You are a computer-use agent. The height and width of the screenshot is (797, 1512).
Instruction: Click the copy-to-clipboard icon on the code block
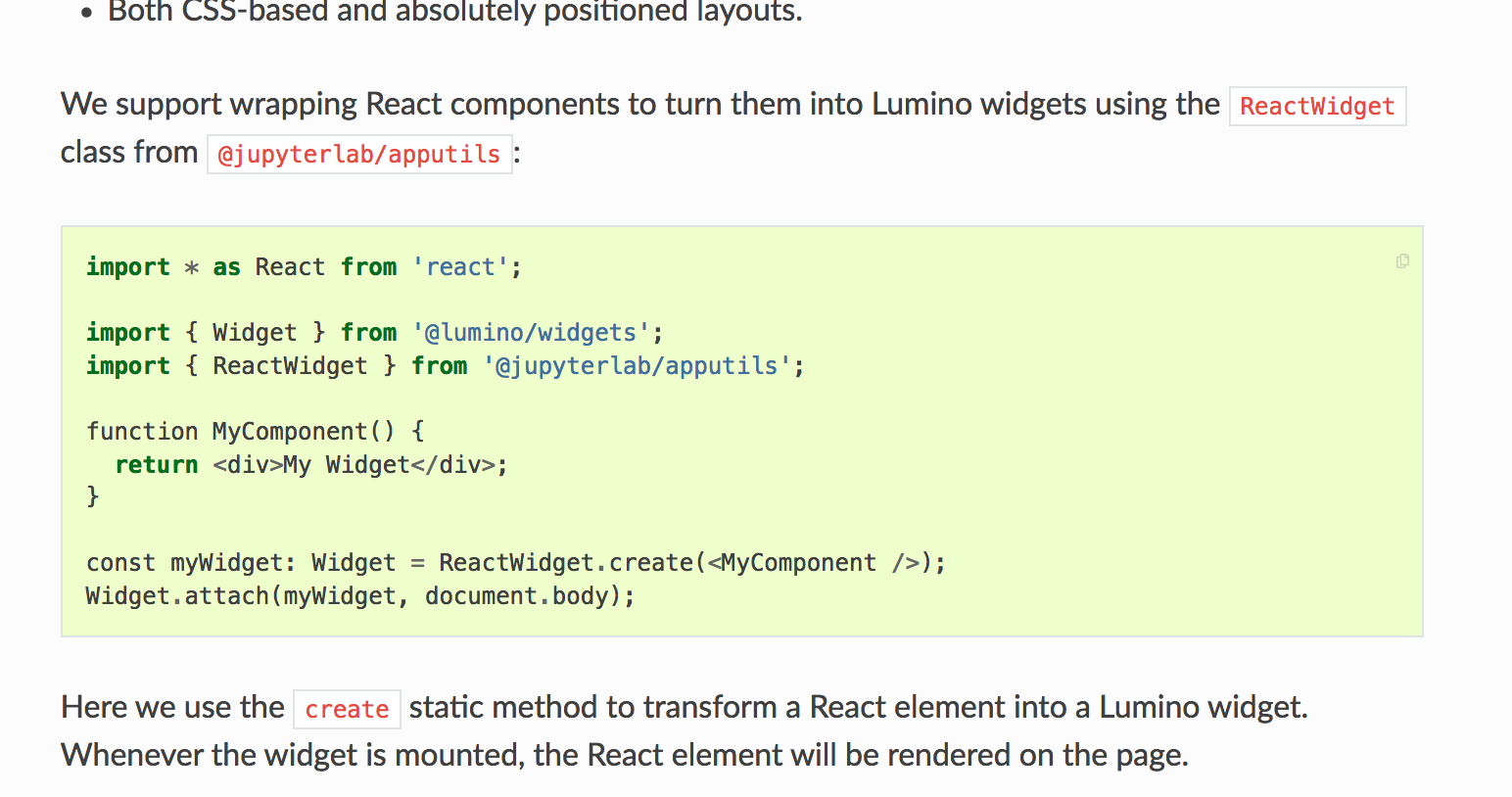(x=1402, y=261)
